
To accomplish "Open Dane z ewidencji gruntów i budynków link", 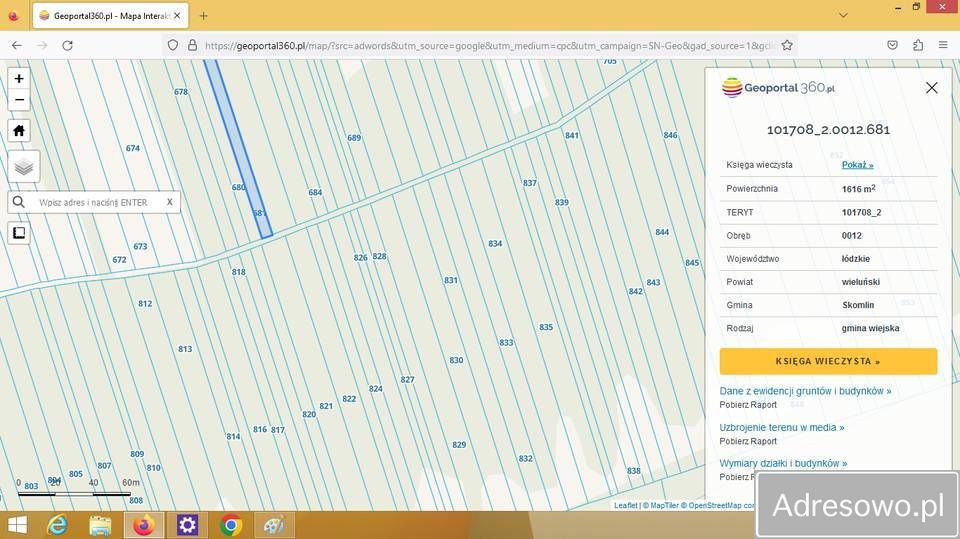I will tap(805, 391).
